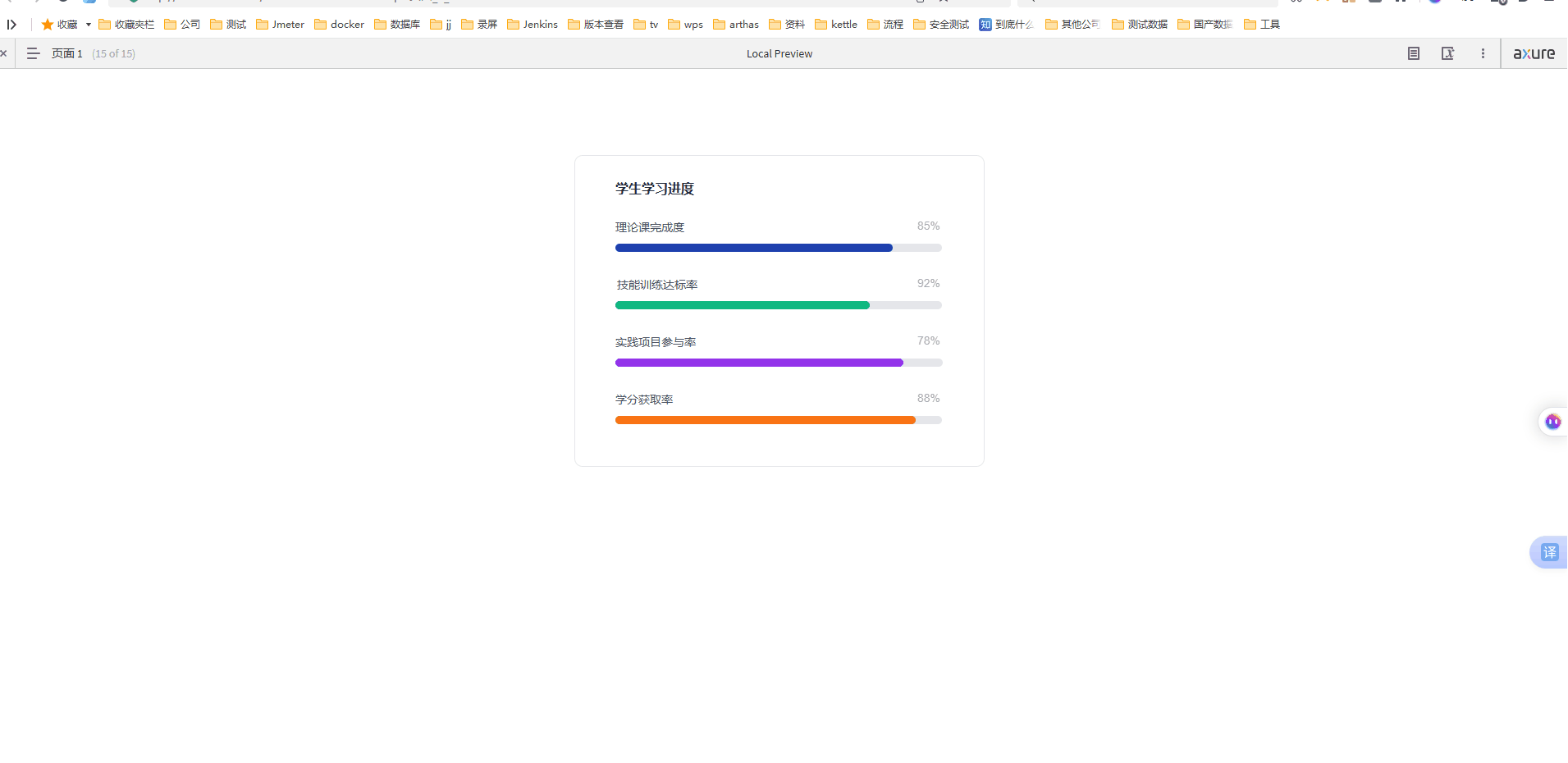Image resolution: width=1568 pixels, height=763 pixels.
Task: Open the 其他公司 bookmark folder
Action: click(1073, 25)
